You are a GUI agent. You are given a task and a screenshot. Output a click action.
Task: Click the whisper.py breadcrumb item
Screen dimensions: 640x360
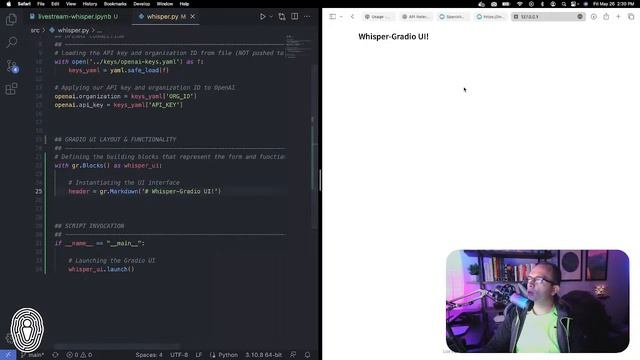tap(69, 30)
